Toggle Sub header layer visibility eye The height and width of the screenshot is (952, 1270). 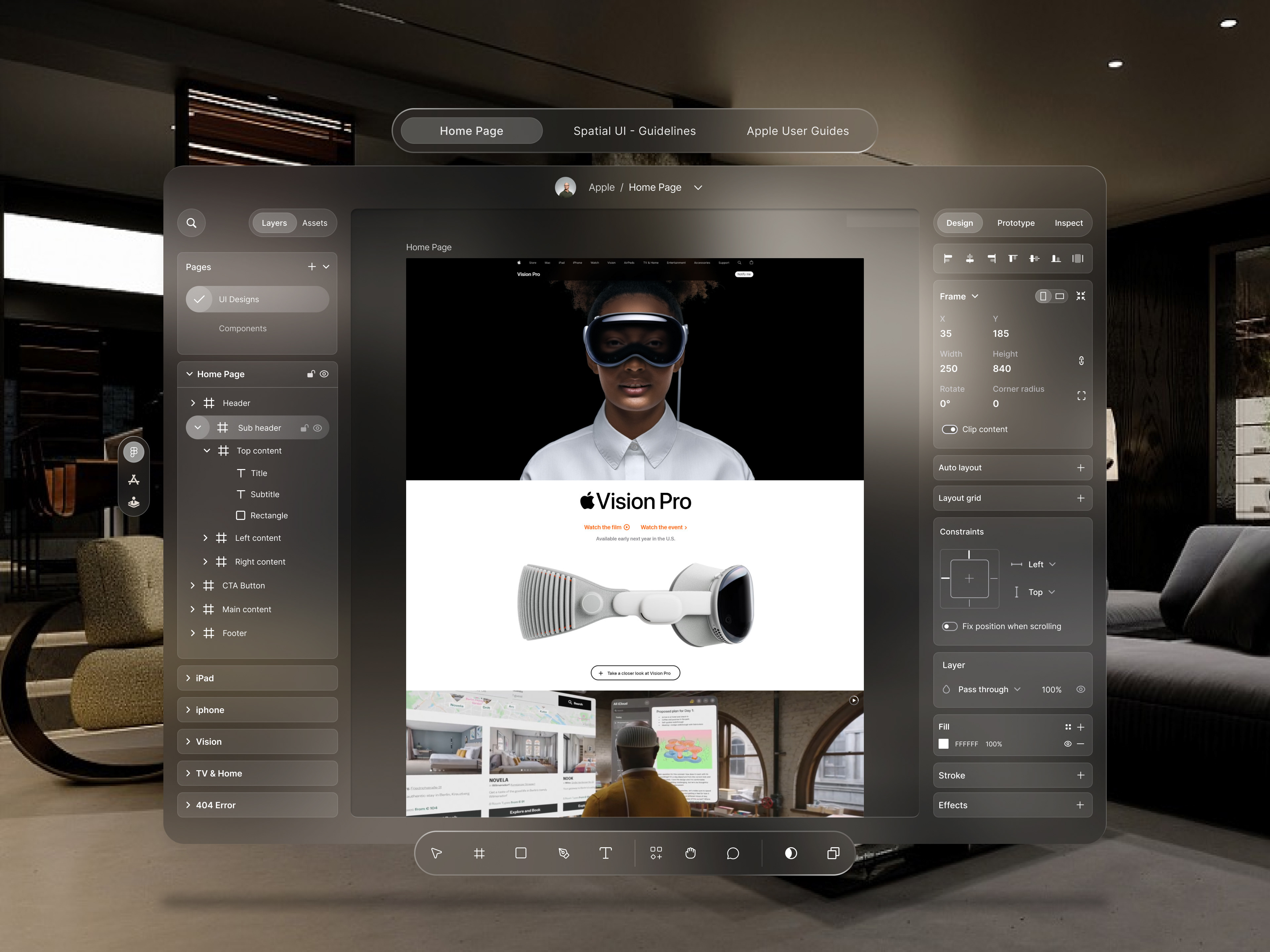coord(317,428)
